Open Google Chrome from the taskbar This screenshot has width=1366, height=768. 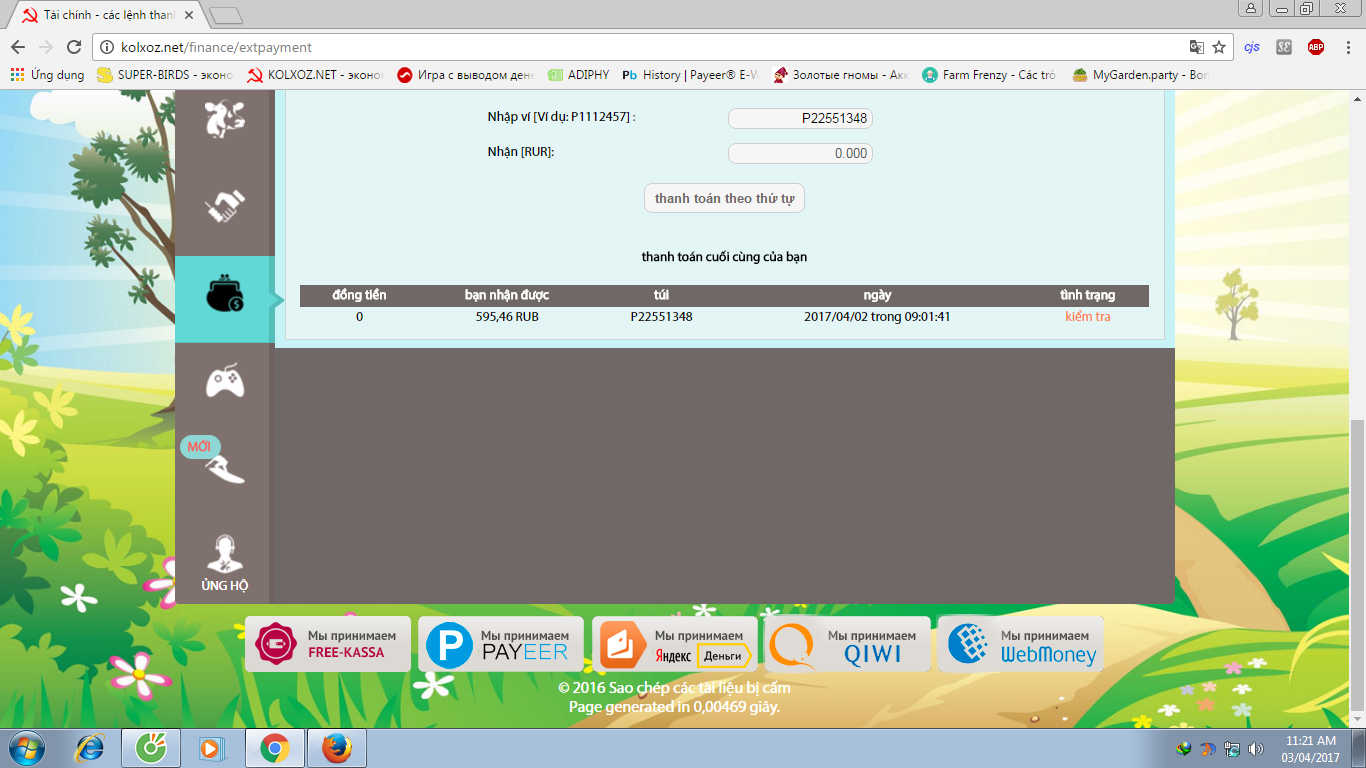tap(275, 748)
